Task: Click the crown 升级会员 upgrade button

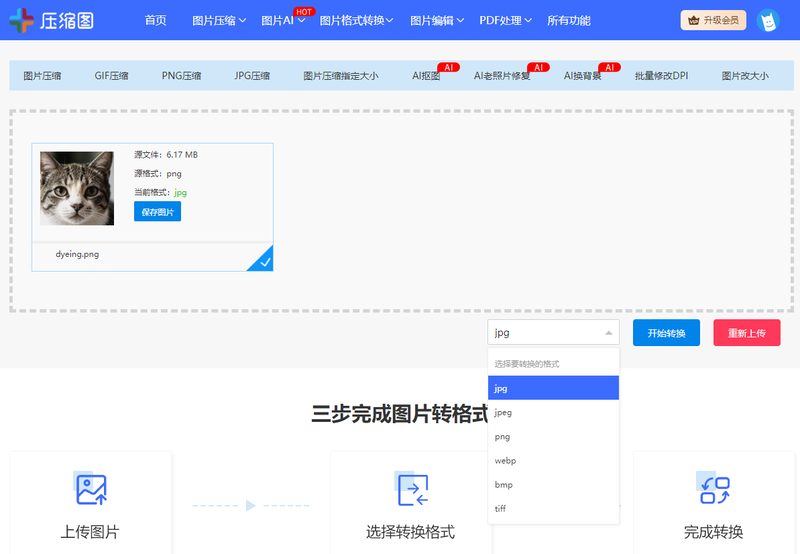Action: (x=713, y=20)
